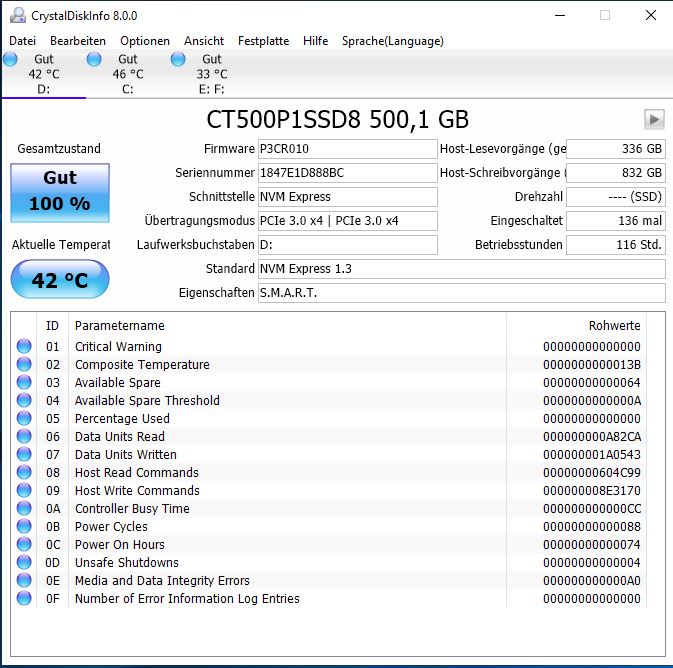Open the Ansicht menu
This screenshot has height=668, width=673.
[204, 41]
